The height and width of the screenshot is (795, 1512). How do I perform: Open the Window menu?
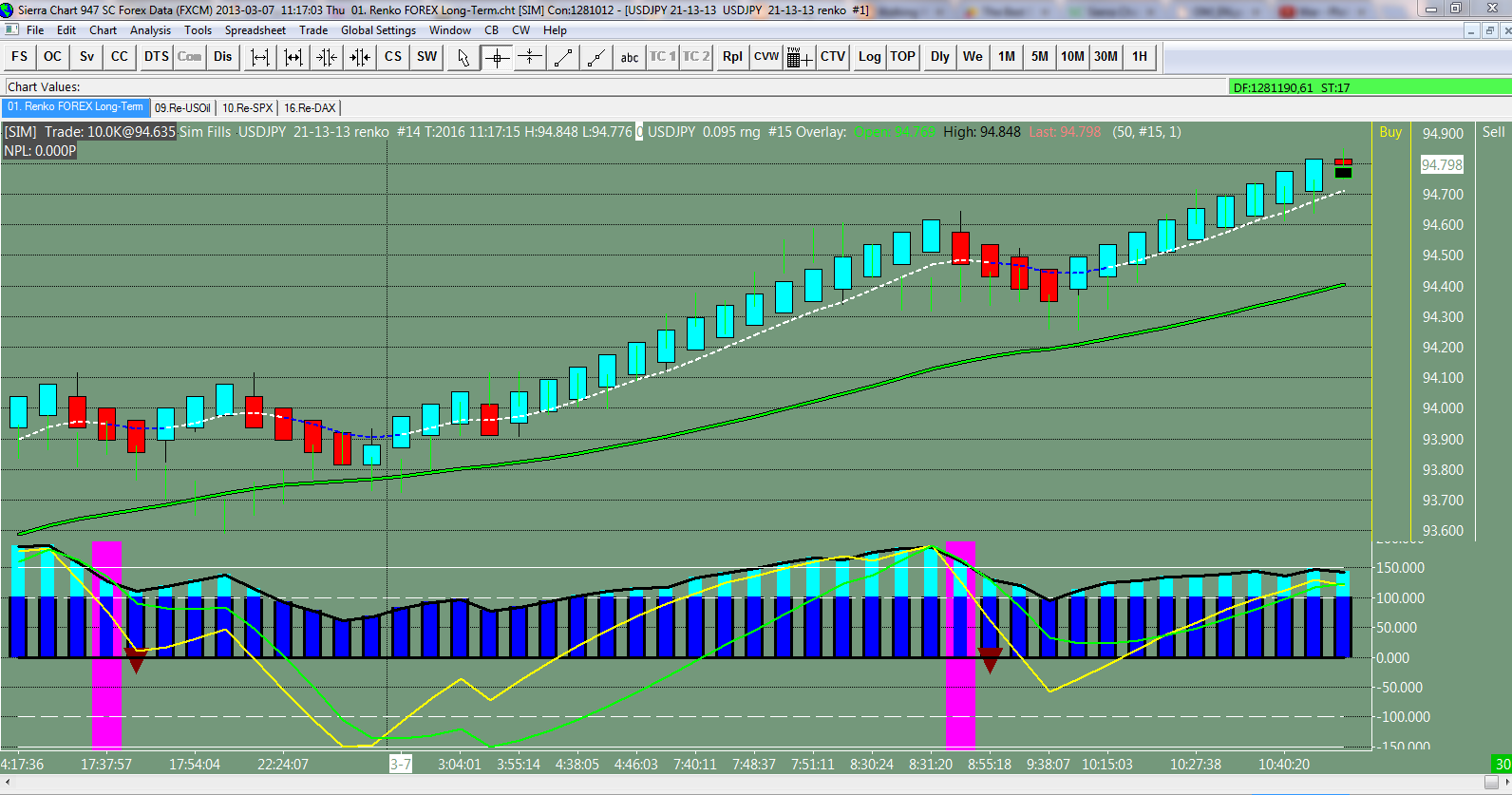coord(450,30)
